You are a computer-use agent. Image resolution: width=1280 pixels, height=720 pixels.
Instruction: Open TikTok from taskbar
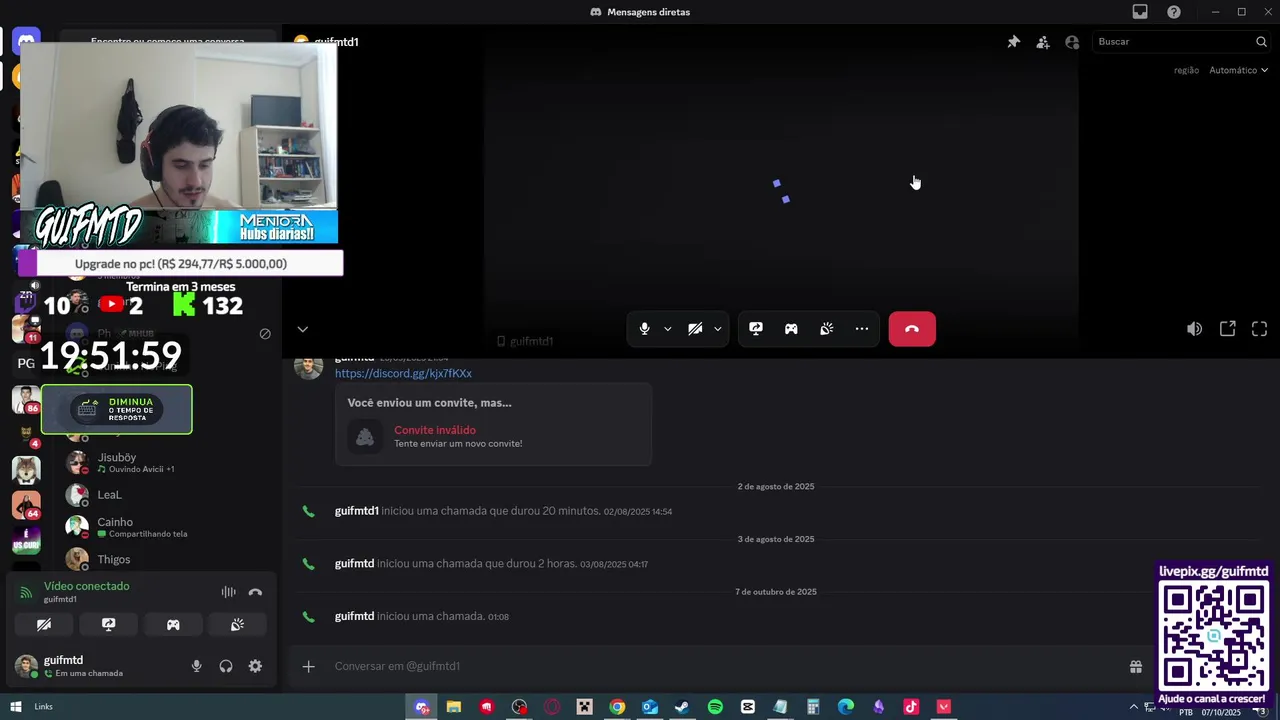911,707
